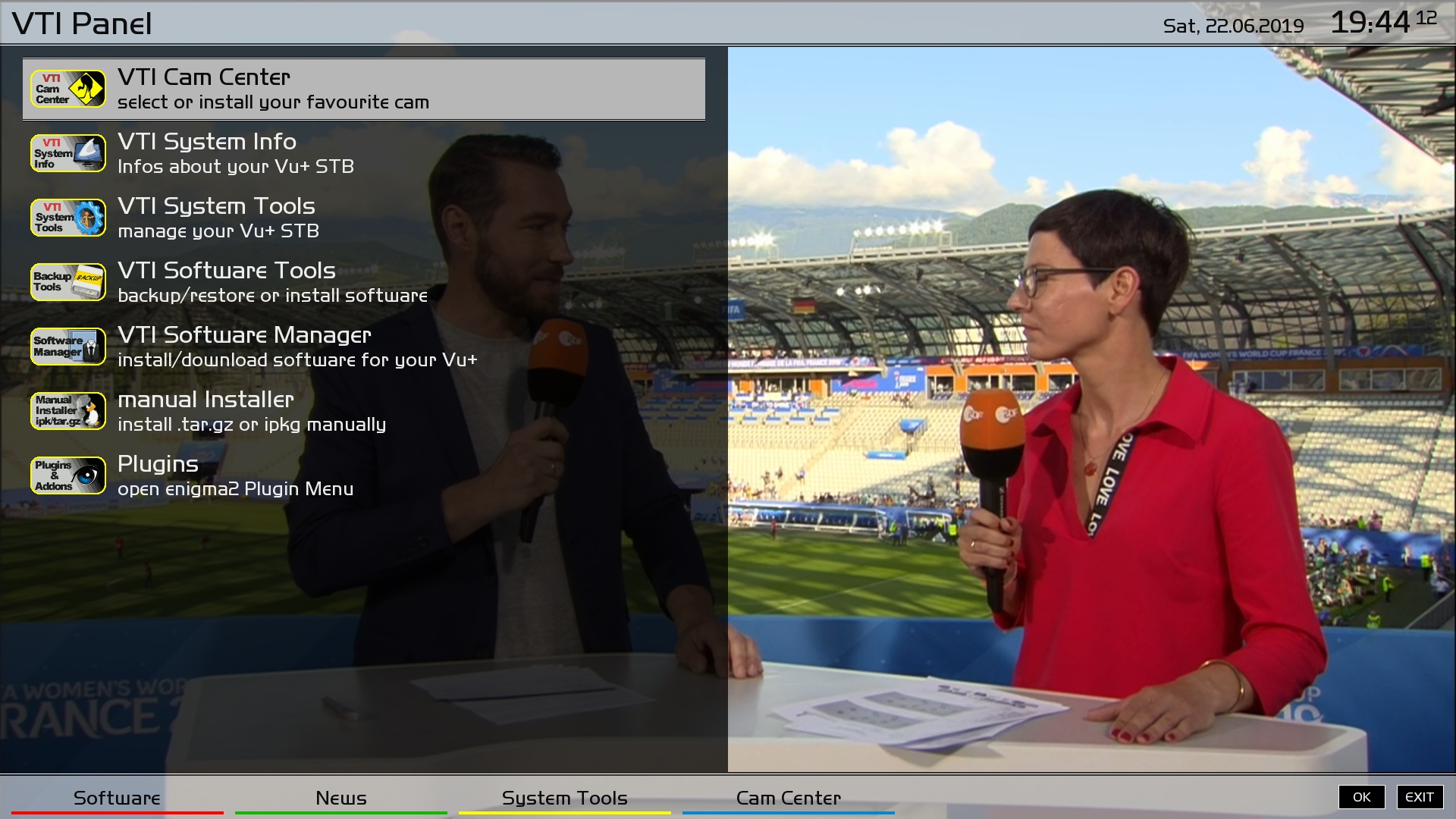1456x819 pixels.
Task: Click the live TV preview picture
Action: tap(1092, 409)
